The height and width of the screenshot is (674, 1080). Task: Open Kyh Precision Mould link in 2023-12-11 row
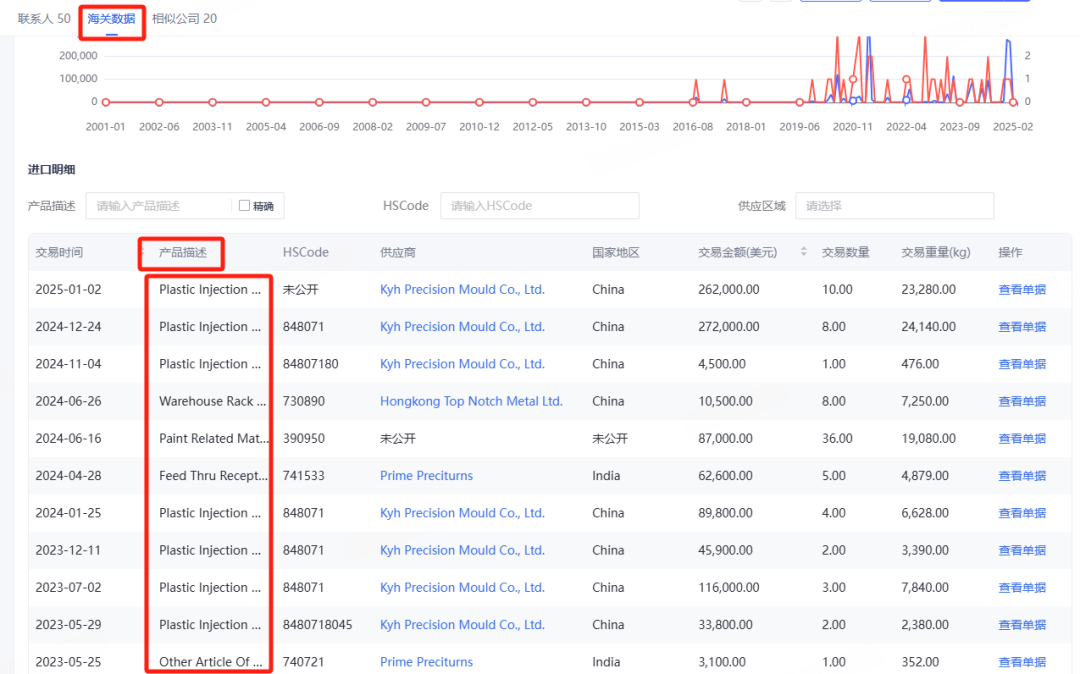pos(462,549)
